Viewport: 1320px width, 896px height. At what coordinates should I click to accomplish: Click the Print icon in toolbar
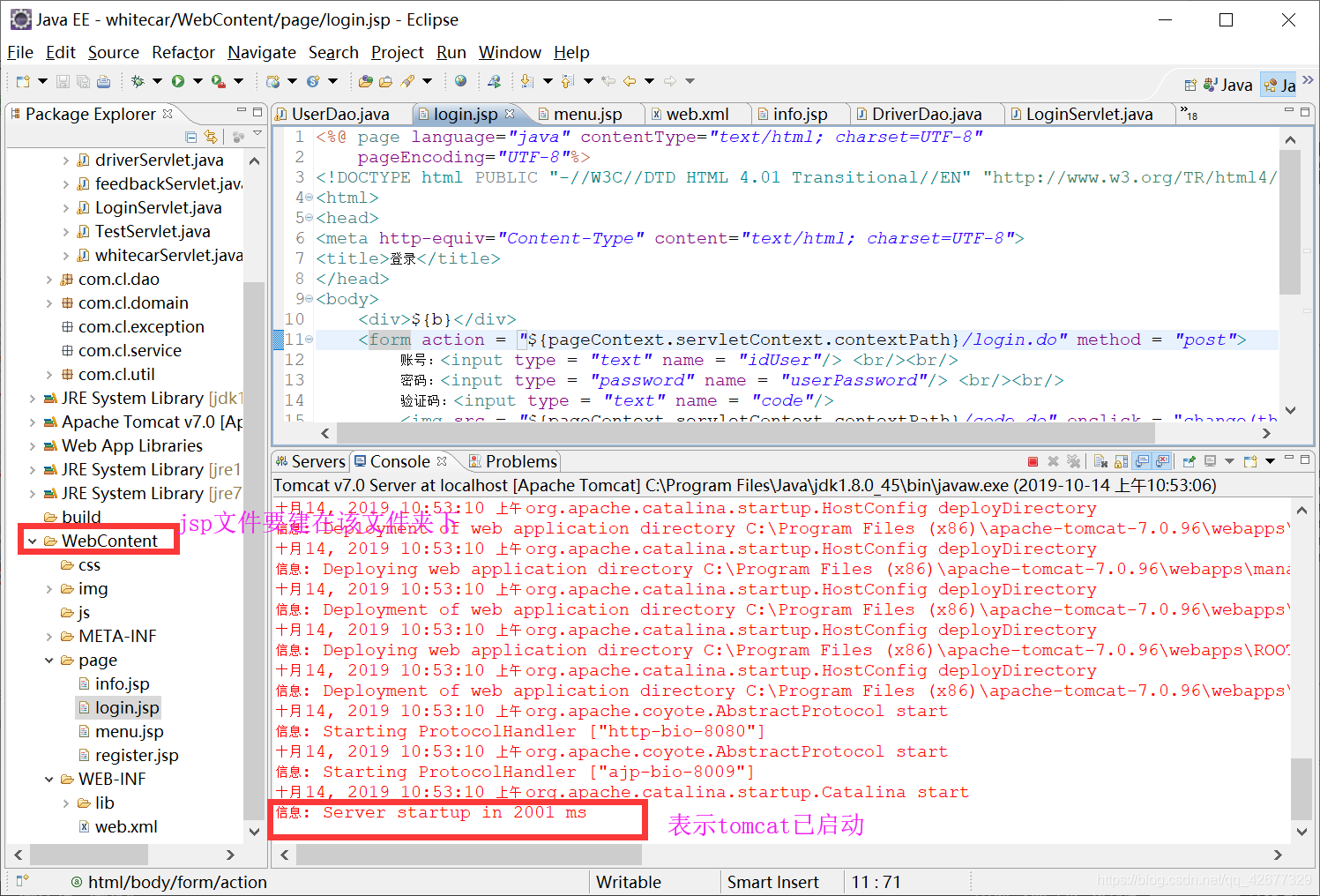103,81
